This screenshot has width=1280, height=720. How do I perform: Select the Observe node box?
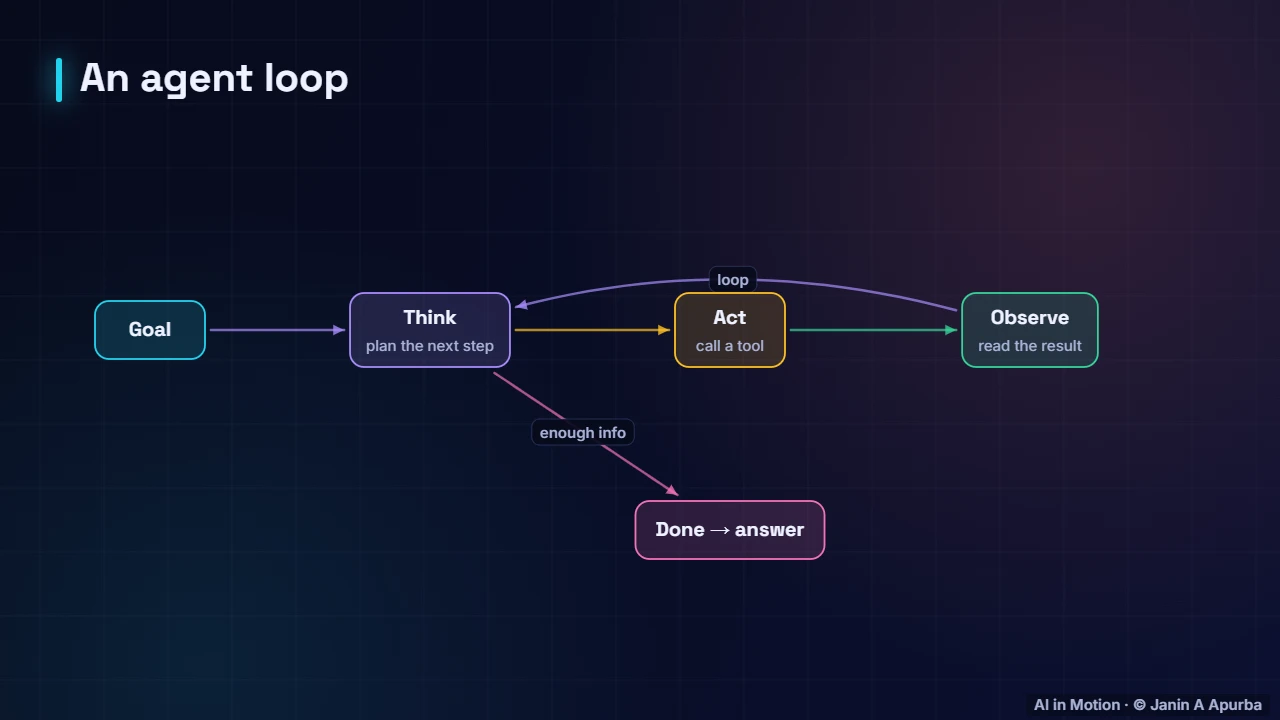pos(1030,330)
